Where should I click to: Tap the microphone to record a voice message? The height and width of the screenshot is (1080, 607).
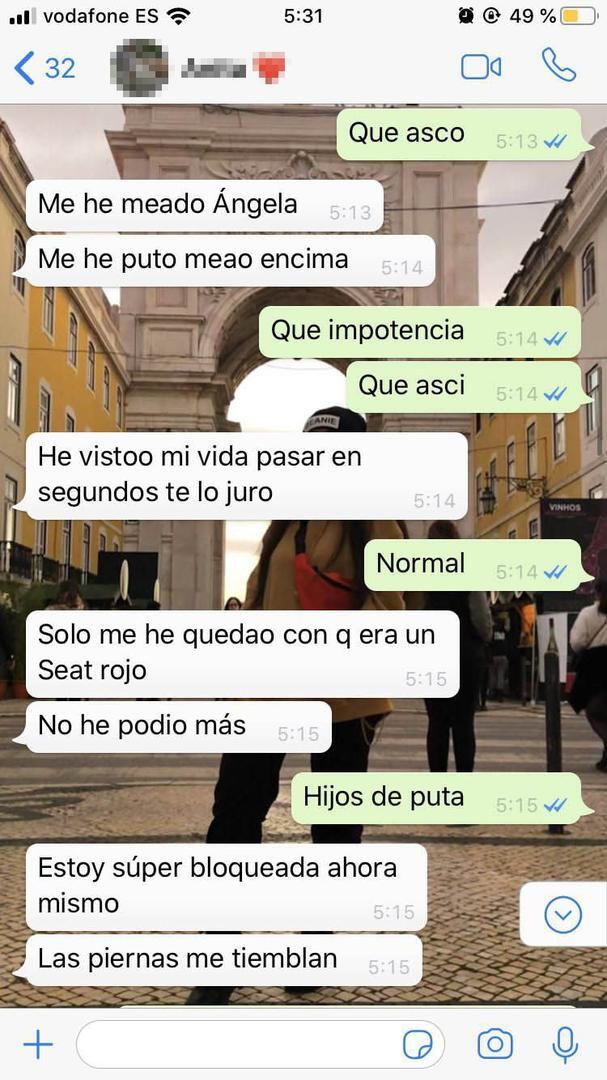tap(565, 1044)
